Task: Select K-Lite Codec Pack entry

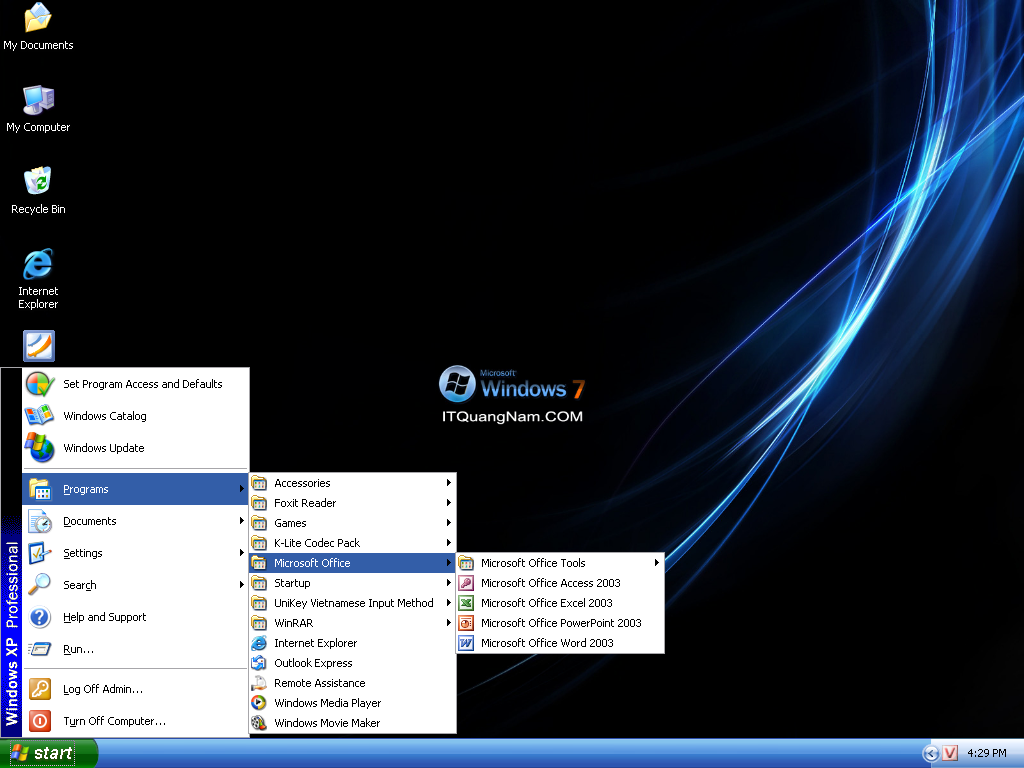Action: [353, 543]
